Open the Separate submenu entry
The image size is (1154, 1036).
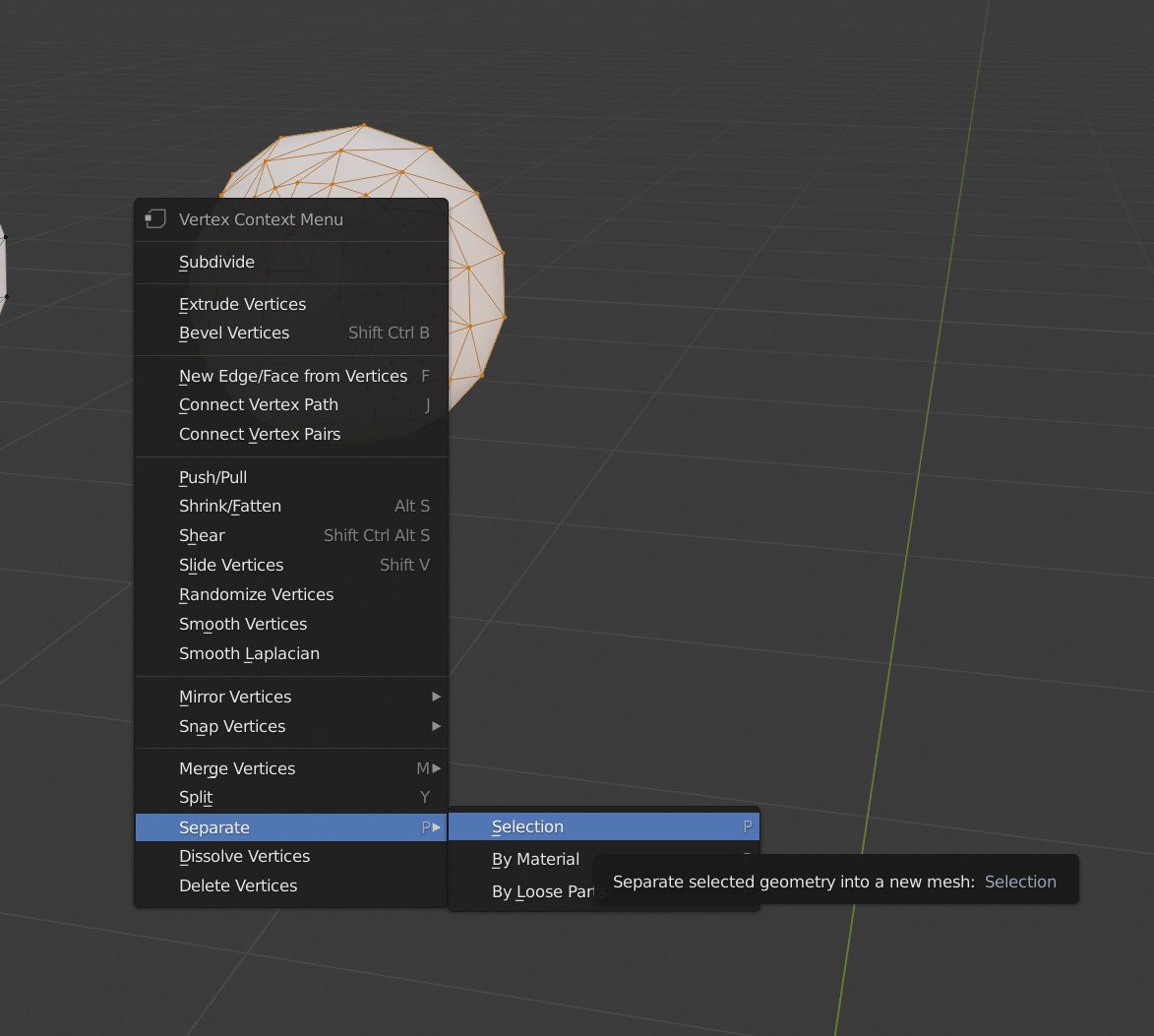pyautogui.click(x=291, y=827)
